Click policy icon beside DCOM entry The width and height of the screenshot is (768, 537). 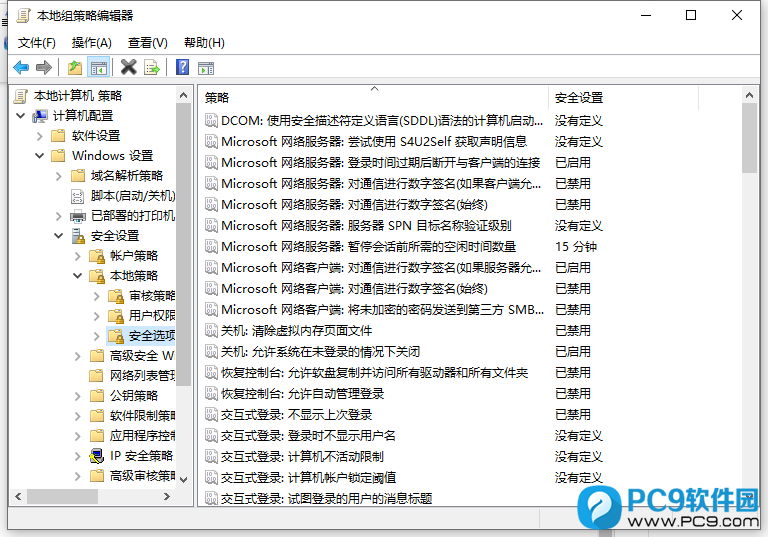[211, 120]
